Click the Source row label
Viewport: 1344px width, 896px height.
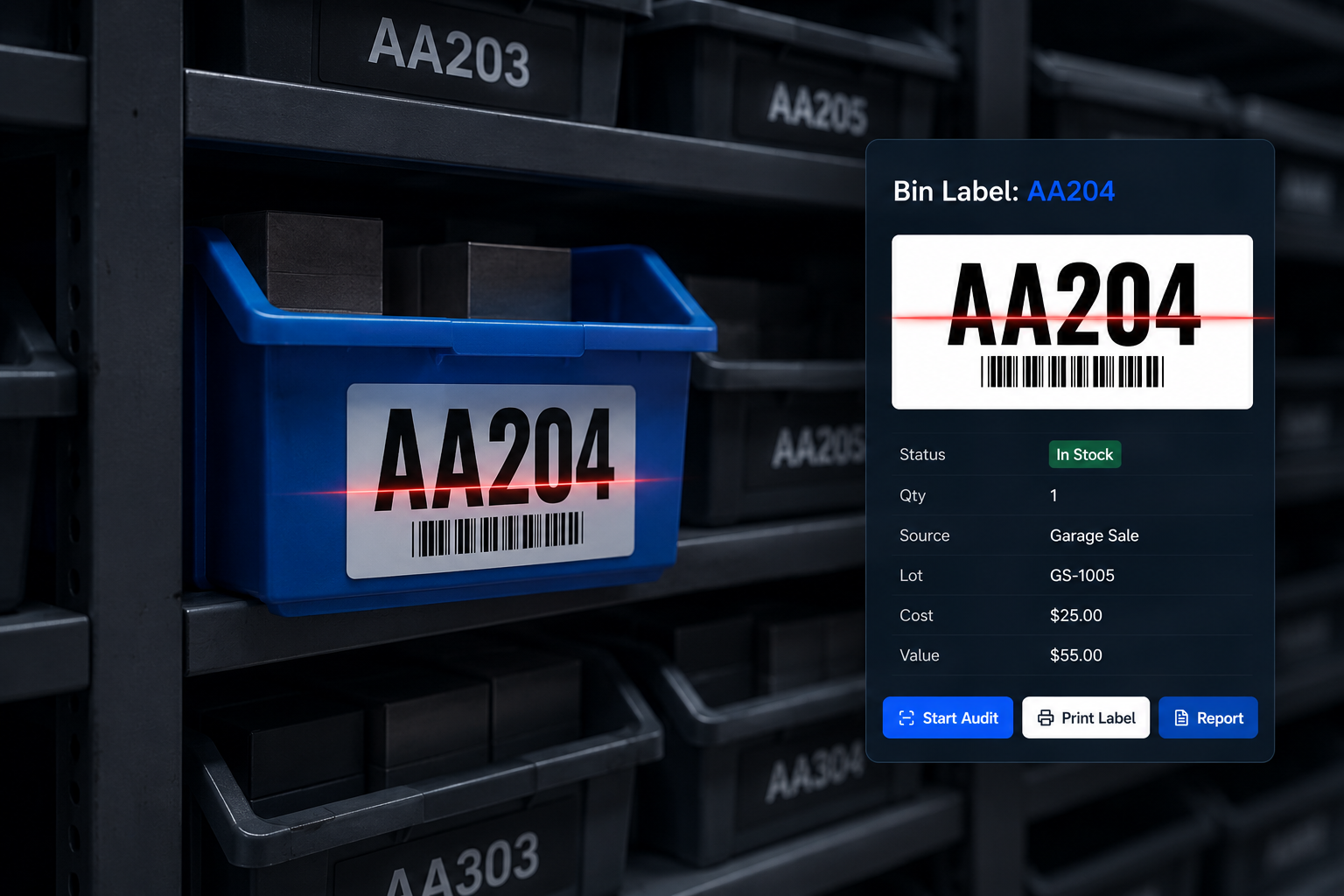pos(924,535)
